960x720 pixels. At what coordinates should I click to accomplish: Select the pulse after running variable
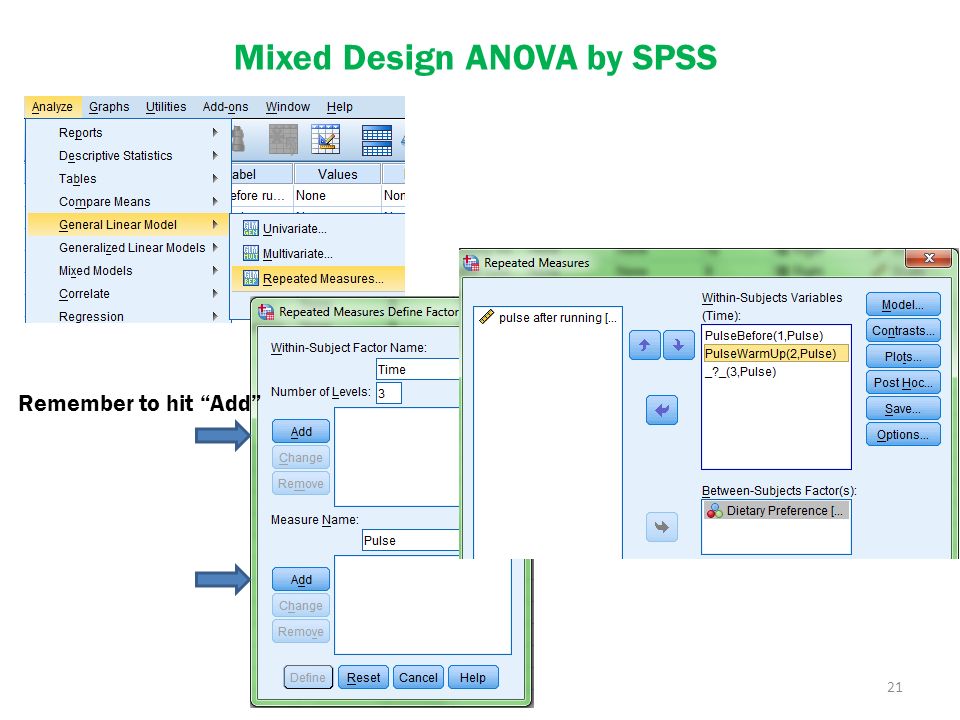click(x=549, y=318)
